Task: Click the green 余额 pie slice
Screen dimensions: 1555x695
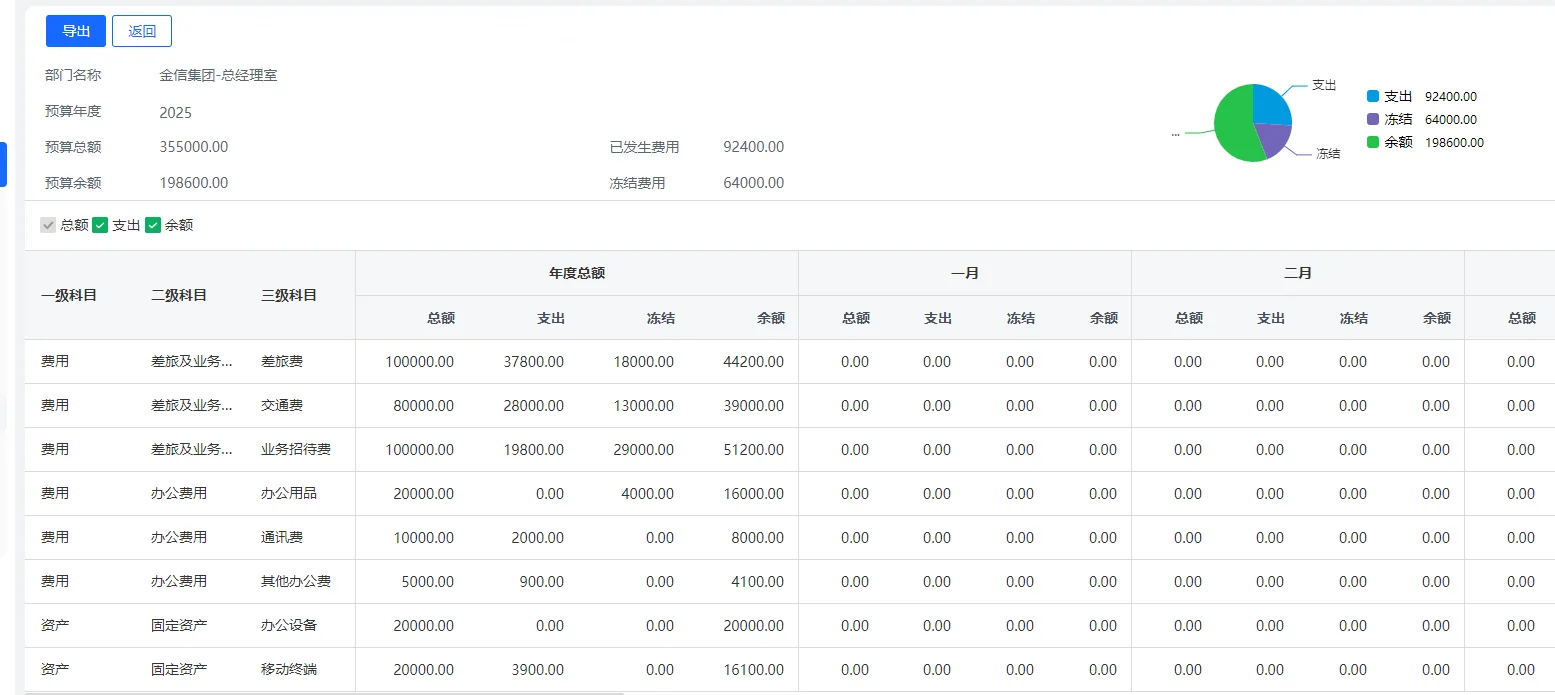Action: pyautogui.click(x=1232, y=125)
